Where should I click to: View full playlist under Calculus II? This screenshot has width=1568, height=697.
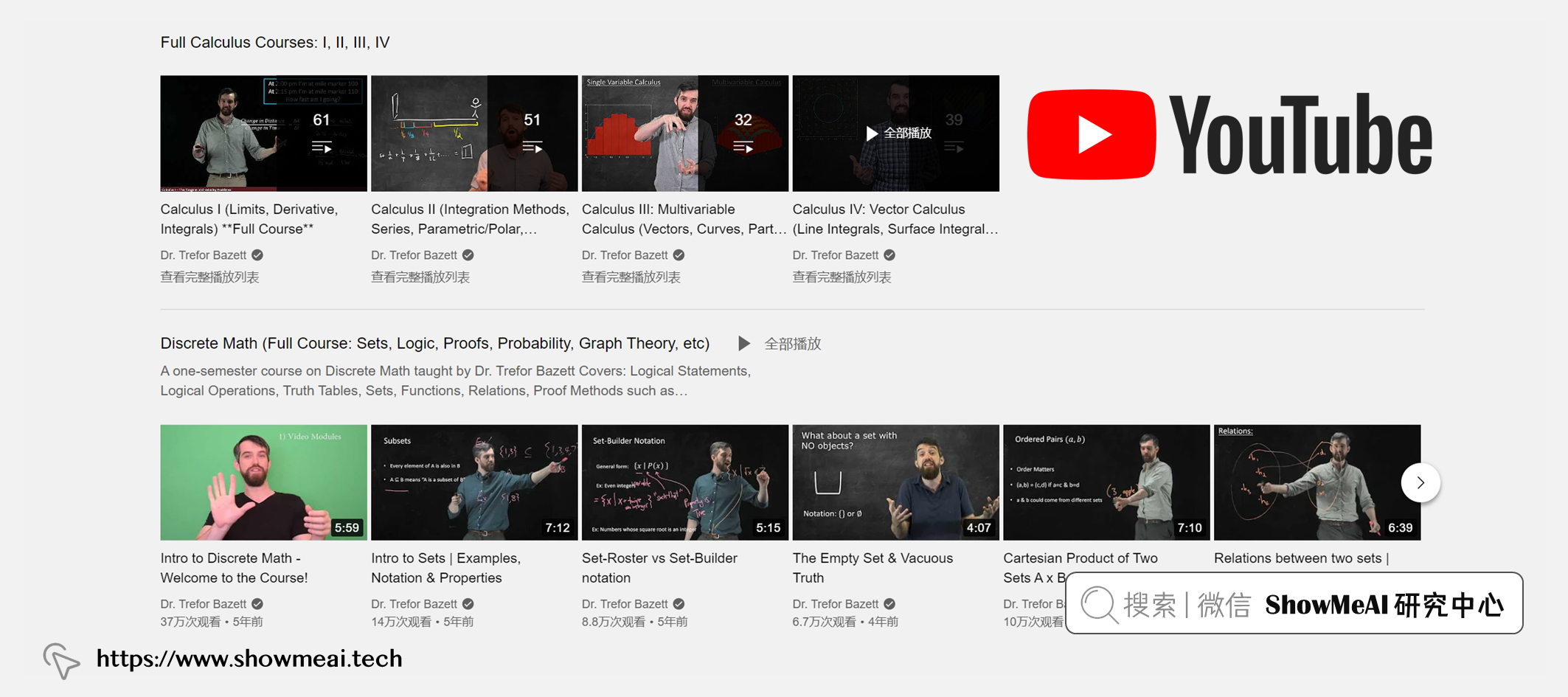point(420,277)
